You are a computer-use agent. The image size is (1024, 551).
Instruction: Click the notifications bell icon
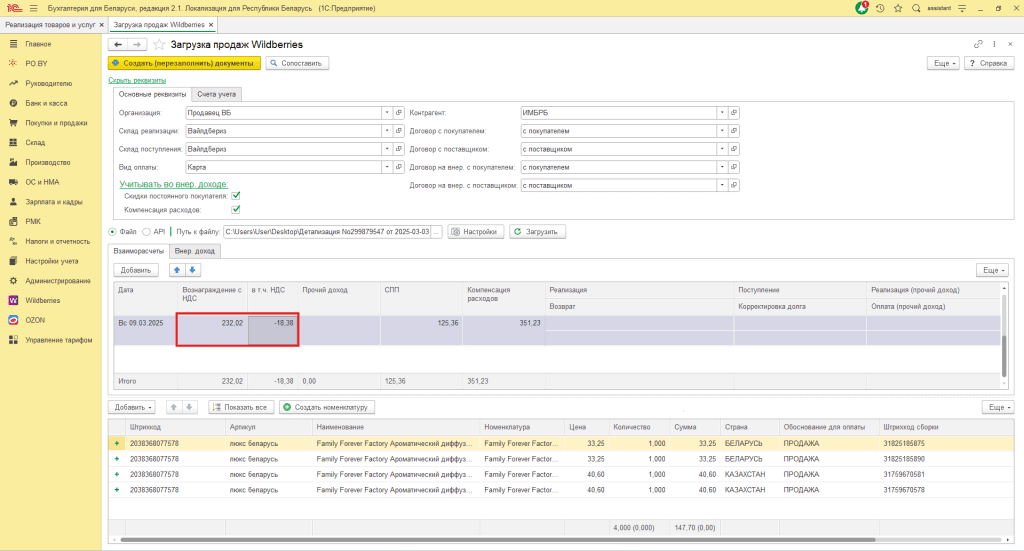pyautogui.click(x=862, y=8)
